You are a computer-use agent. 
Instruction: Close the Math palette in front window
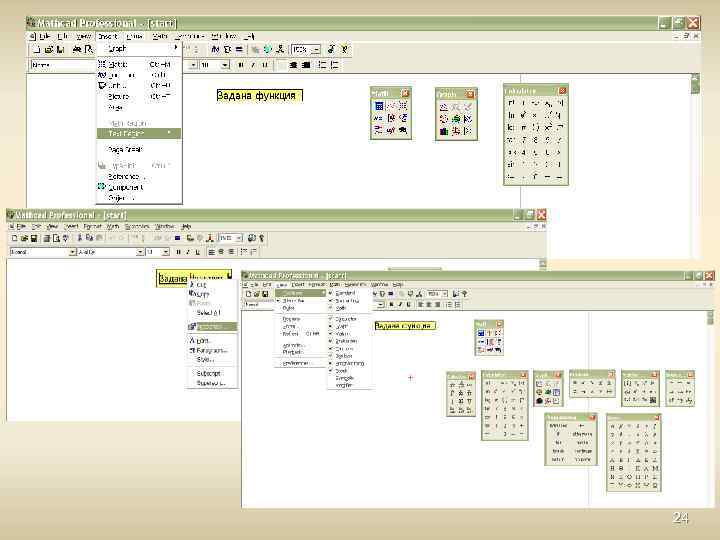coord(499,324)
